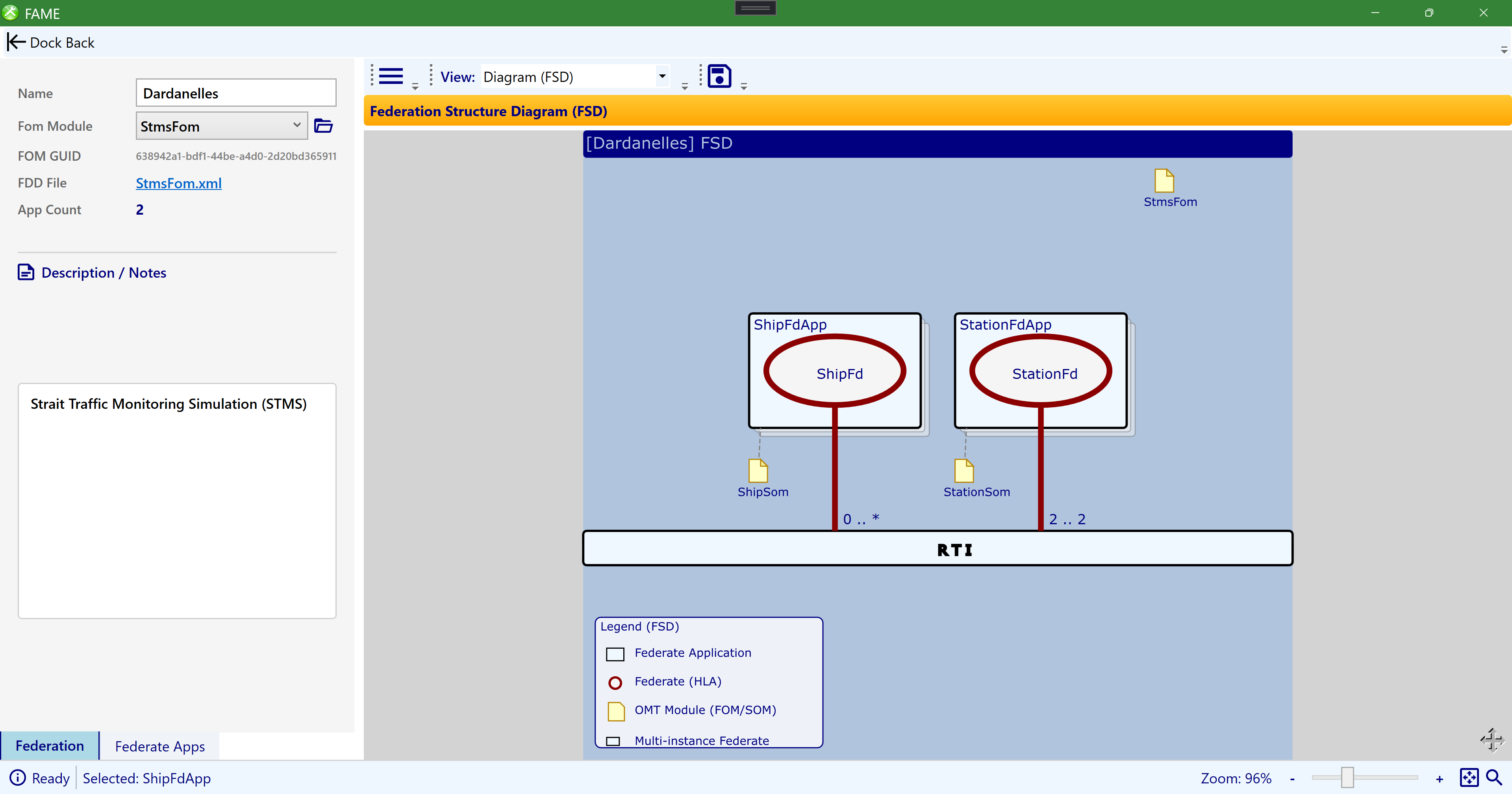Click the FAME application logo in title bar
1512x794 pixels.
click(x=10, y=12)
